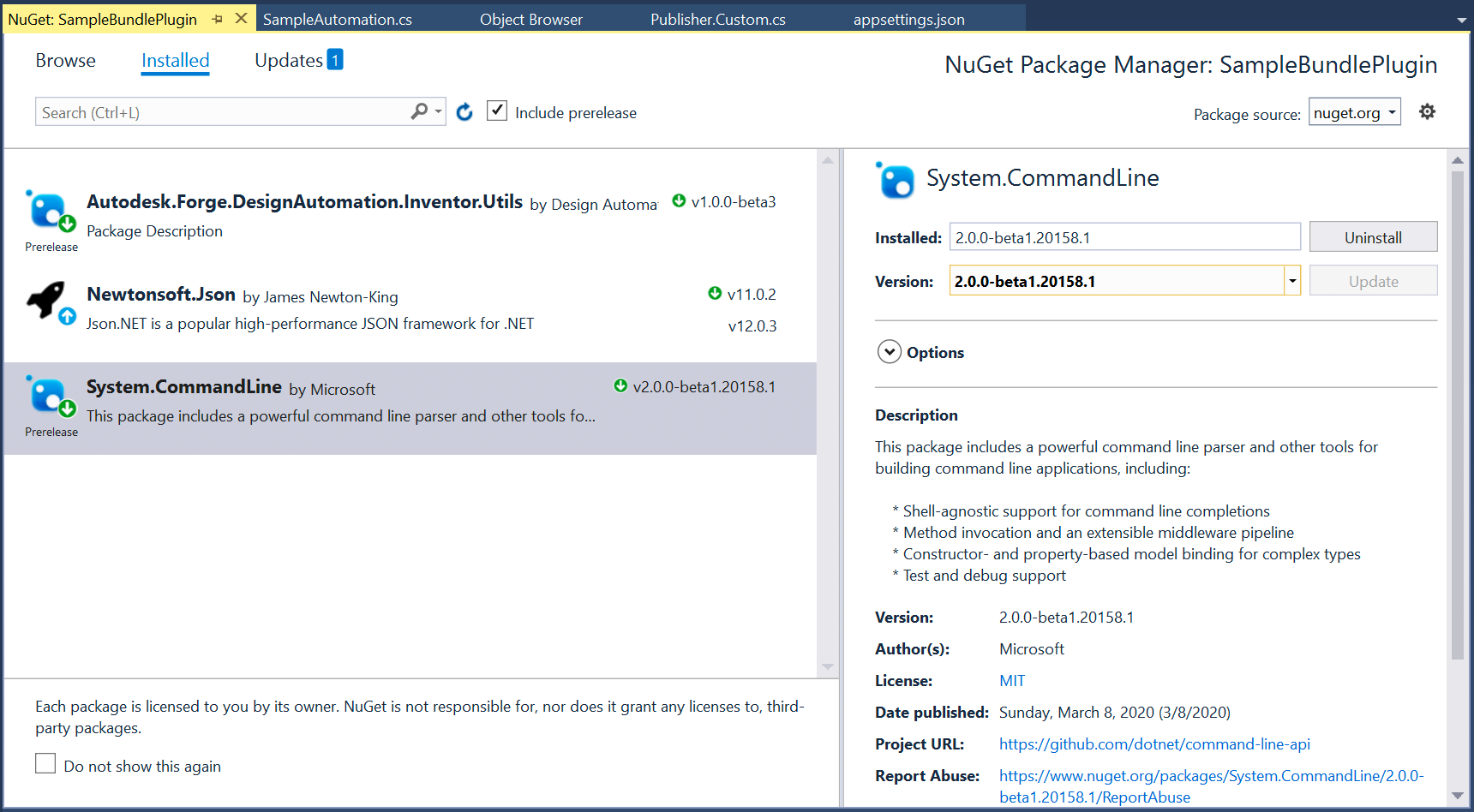Switch to the Updates tab

tap(289, 60)
